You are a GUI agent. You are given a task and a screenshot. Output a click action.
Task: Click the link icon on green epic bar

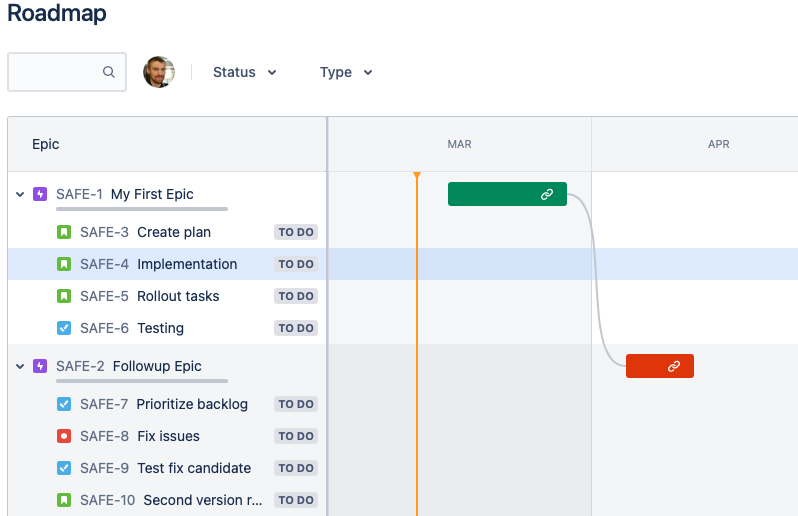coord(547,194)
